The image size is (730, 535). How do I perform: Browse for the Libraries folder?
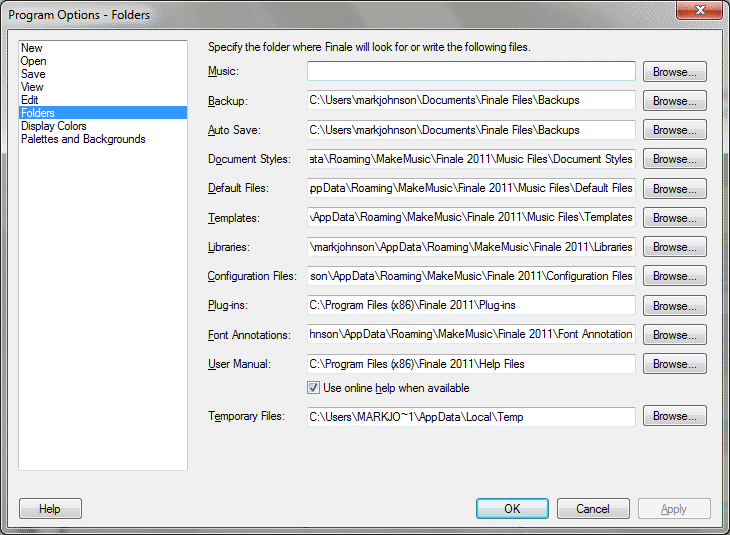(x=675, y=247)
